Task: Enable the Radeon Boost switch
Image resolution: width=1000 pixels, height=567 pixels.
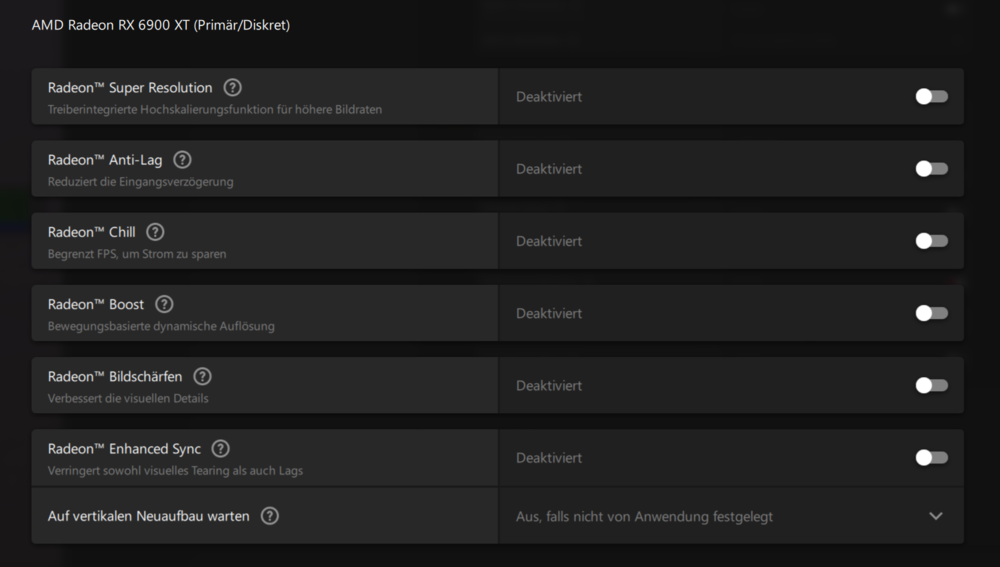Action: [x=931, y=313]
